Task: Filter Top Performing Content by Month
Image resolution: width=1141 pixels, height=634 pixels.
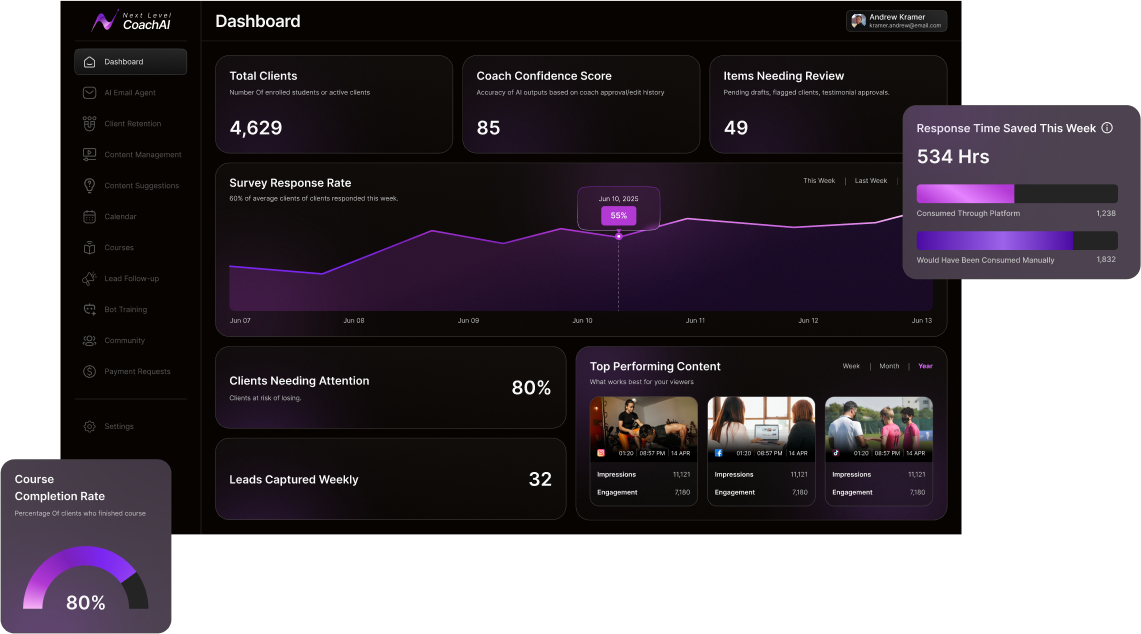Action: click(889, 366)
